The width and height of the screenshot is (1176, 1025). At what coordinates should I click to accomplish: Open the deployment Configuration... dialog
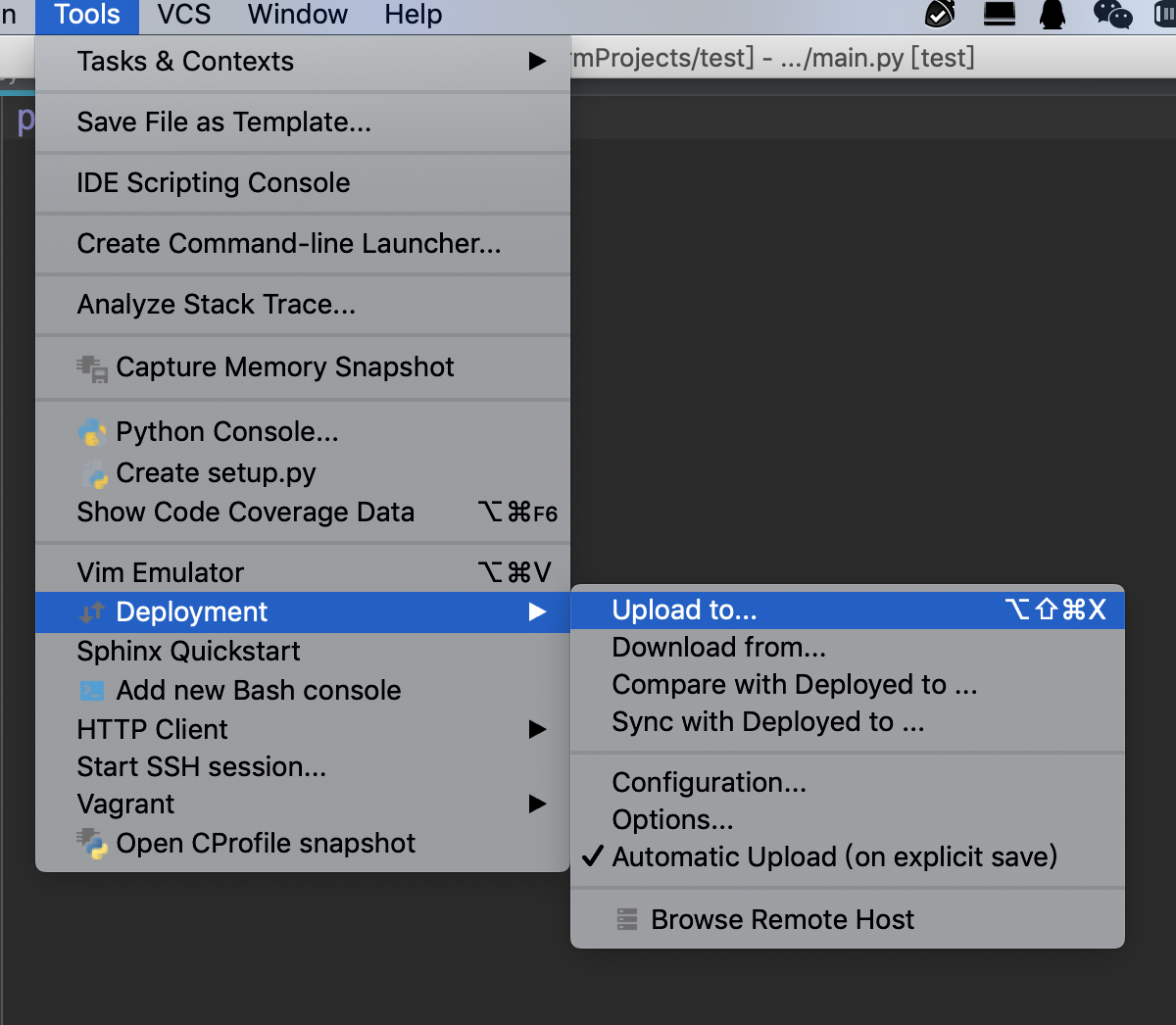(709, 782)
